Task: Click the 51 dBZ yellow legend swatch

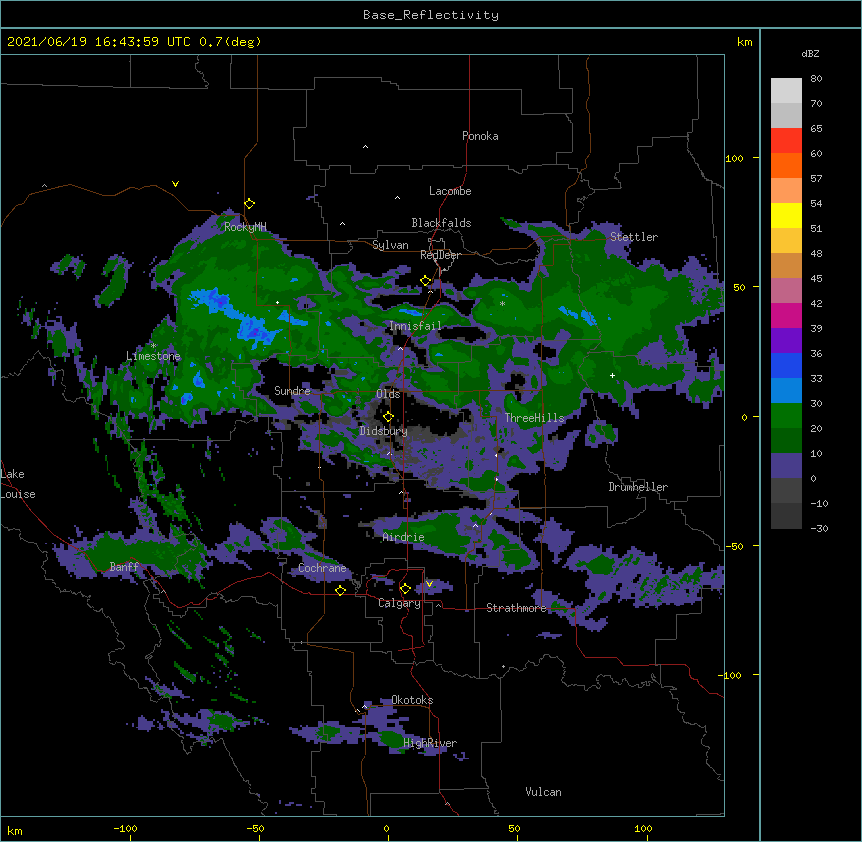Action: [x=786, y=215]
